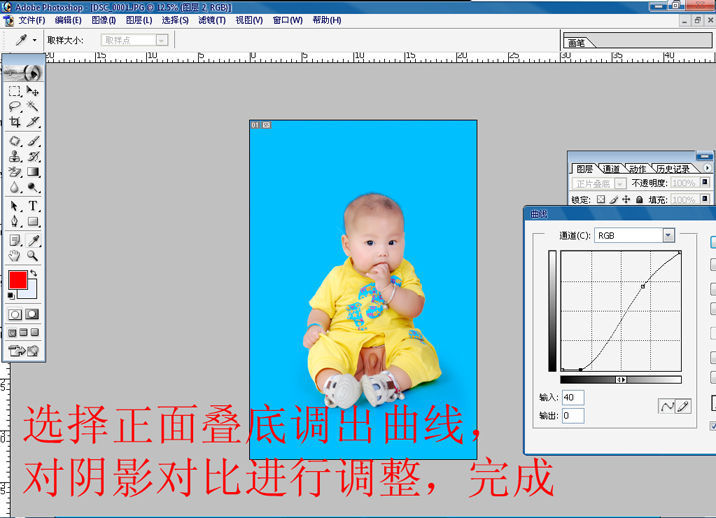Select the Blur tool

(x=15, y=188)
